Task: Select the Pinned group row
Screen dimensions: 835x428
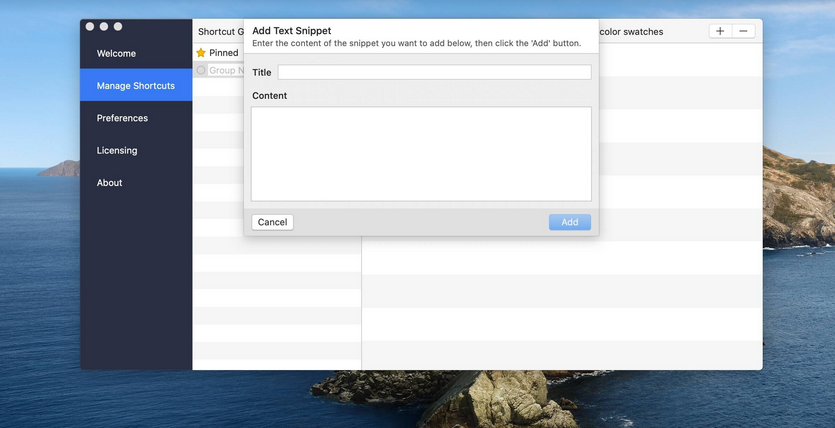Action: pyautogui.click(x=218, y=53)
